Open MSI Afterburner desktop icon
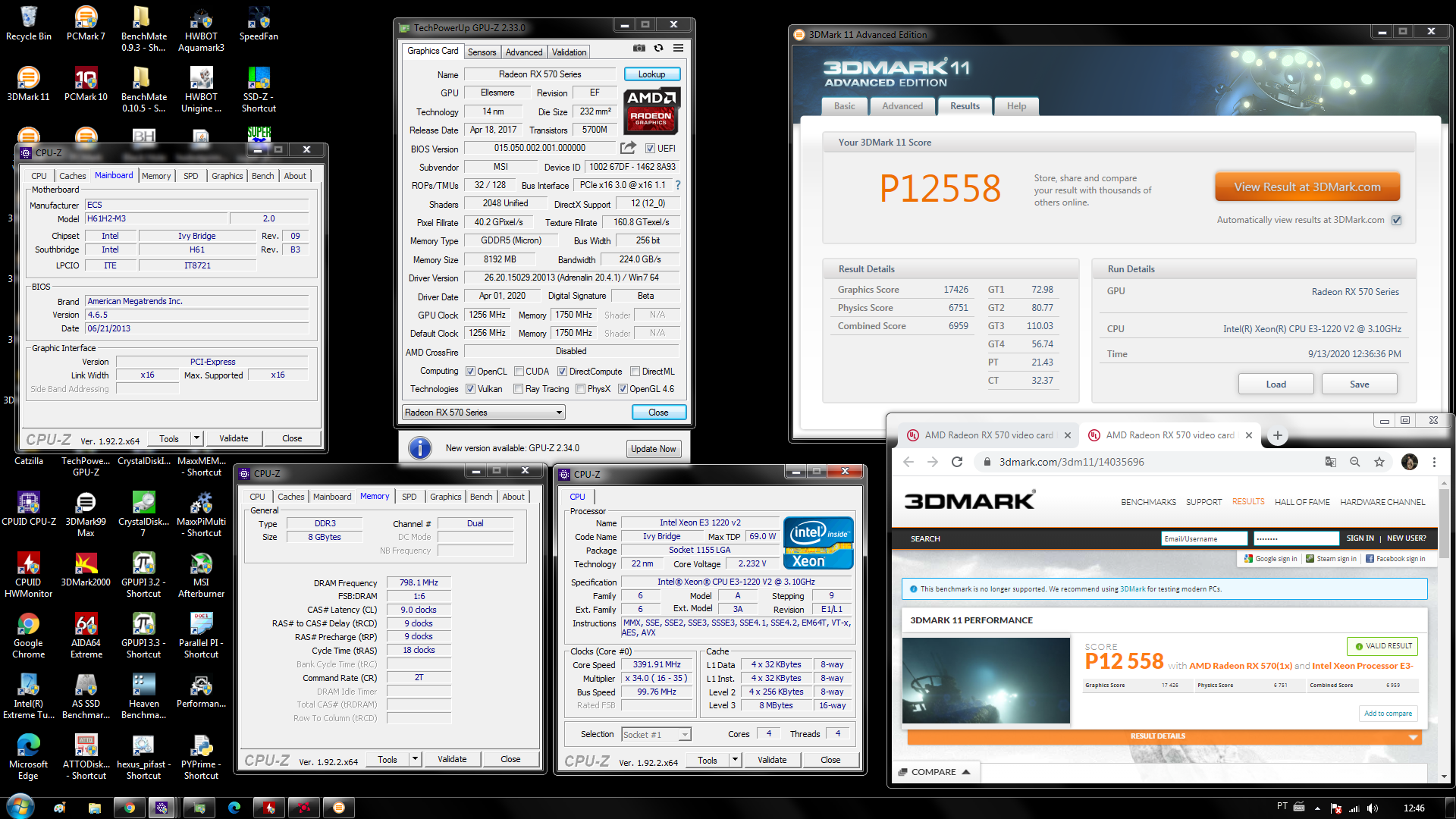The image size is (1456, 819). pos(201,576)
